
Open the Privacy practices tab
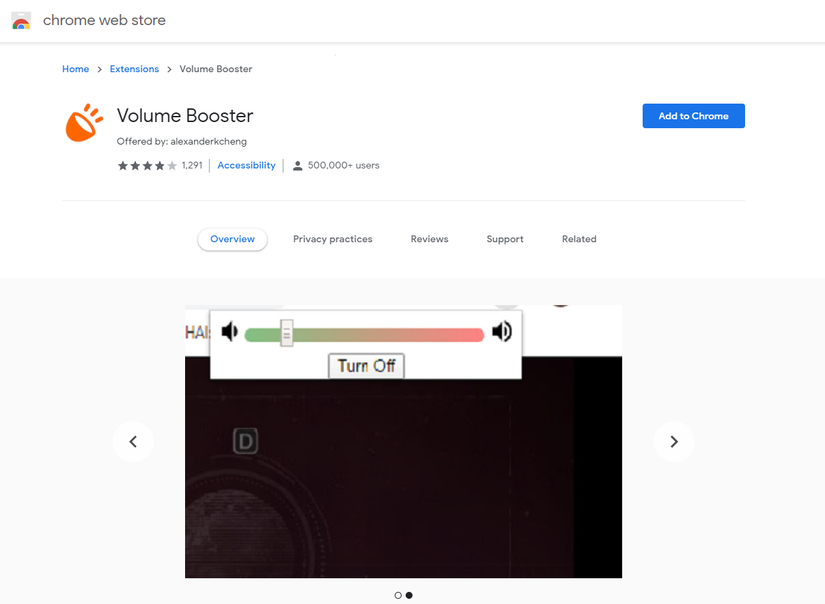[x=333, y=239]
